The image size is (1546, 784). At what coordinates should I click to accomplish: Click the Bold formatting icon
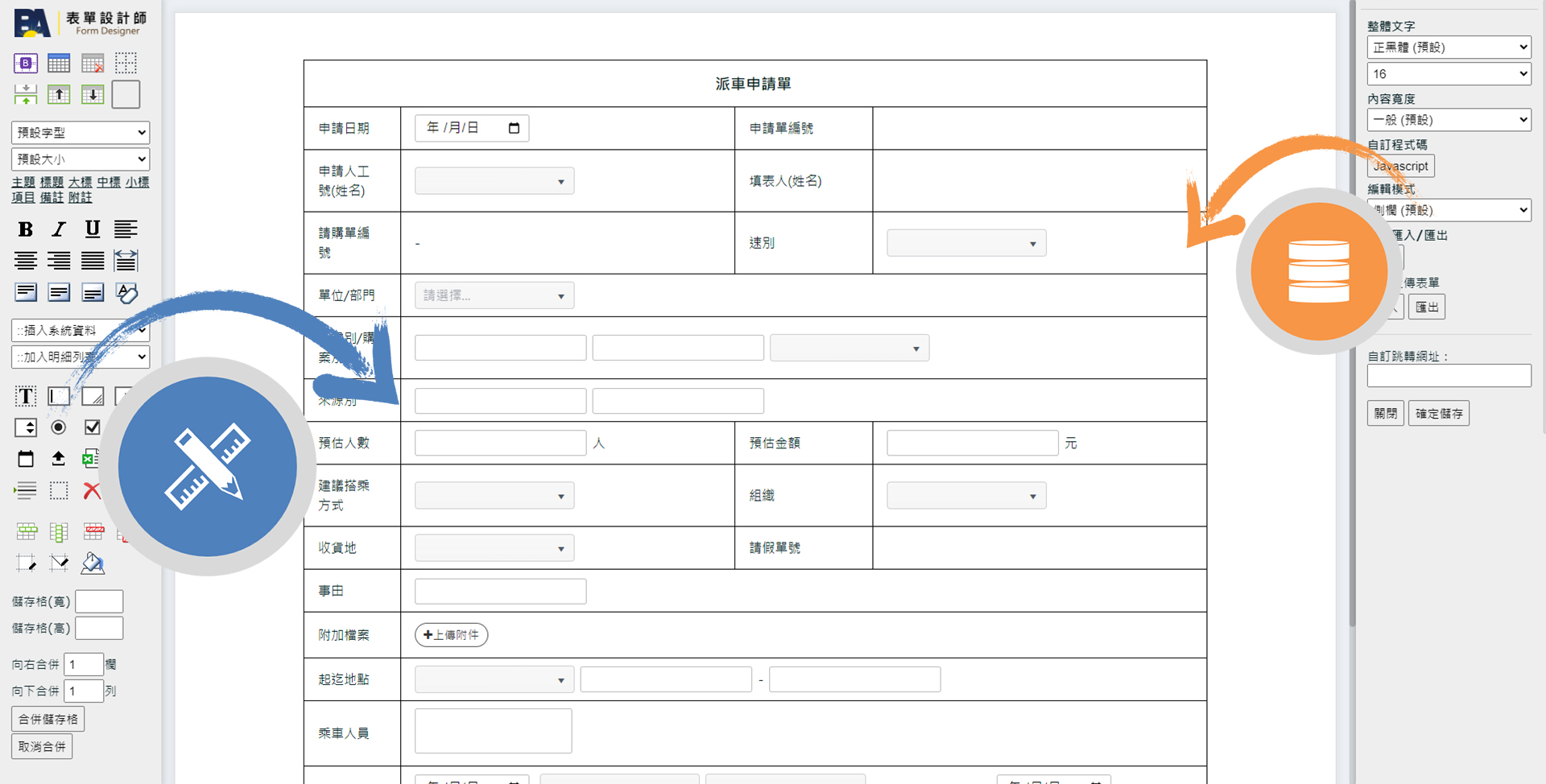(x=26, y=229)
